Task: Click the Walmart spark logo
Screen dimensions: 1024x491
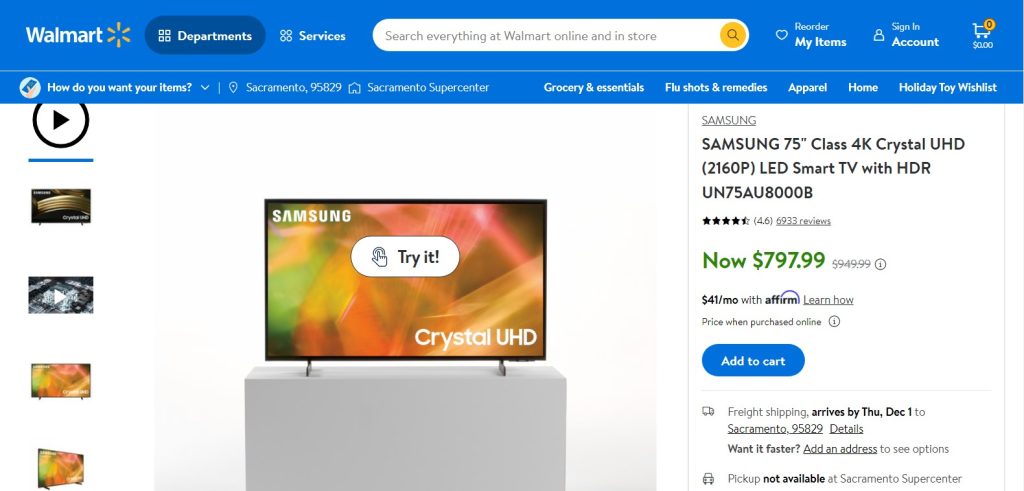Action: [119, 35]
